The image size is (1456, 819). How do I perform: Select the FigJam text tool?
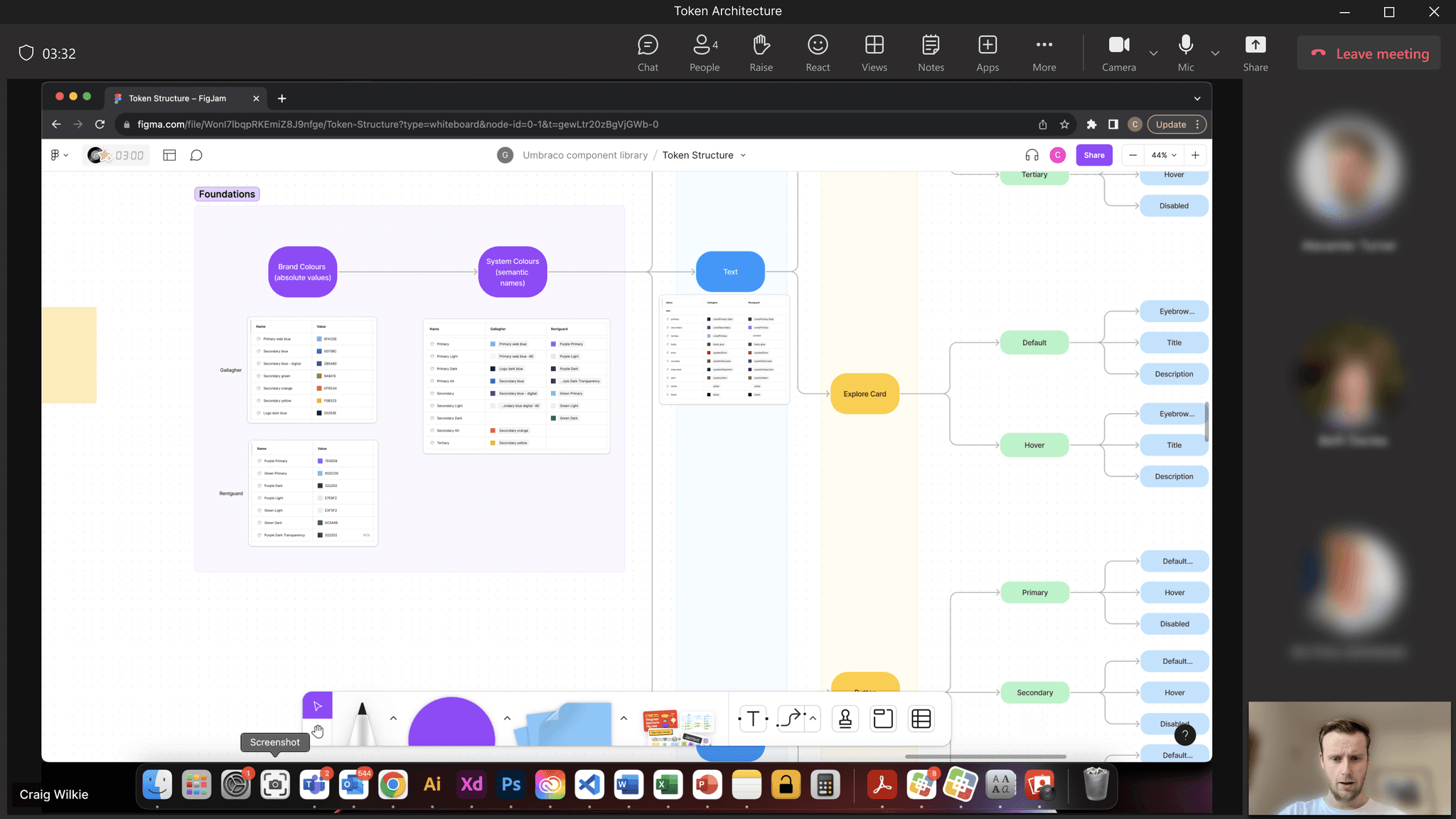click(753, 719)
